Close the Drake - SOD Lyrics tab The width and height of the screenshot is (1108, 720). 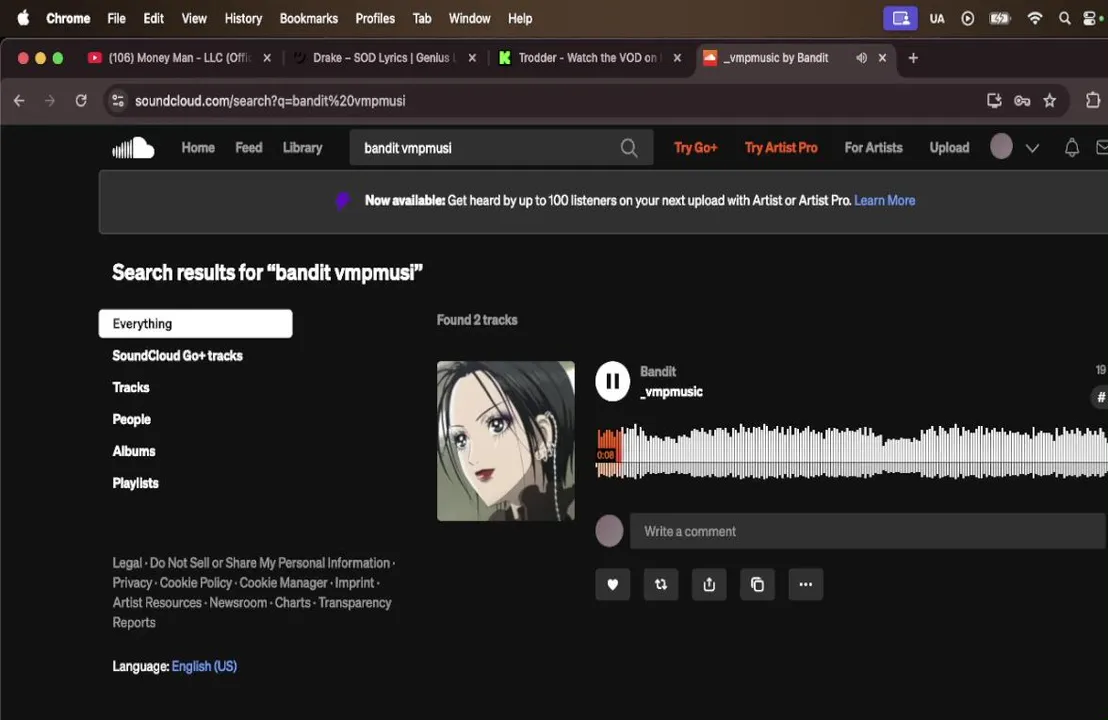coord(472,58)
